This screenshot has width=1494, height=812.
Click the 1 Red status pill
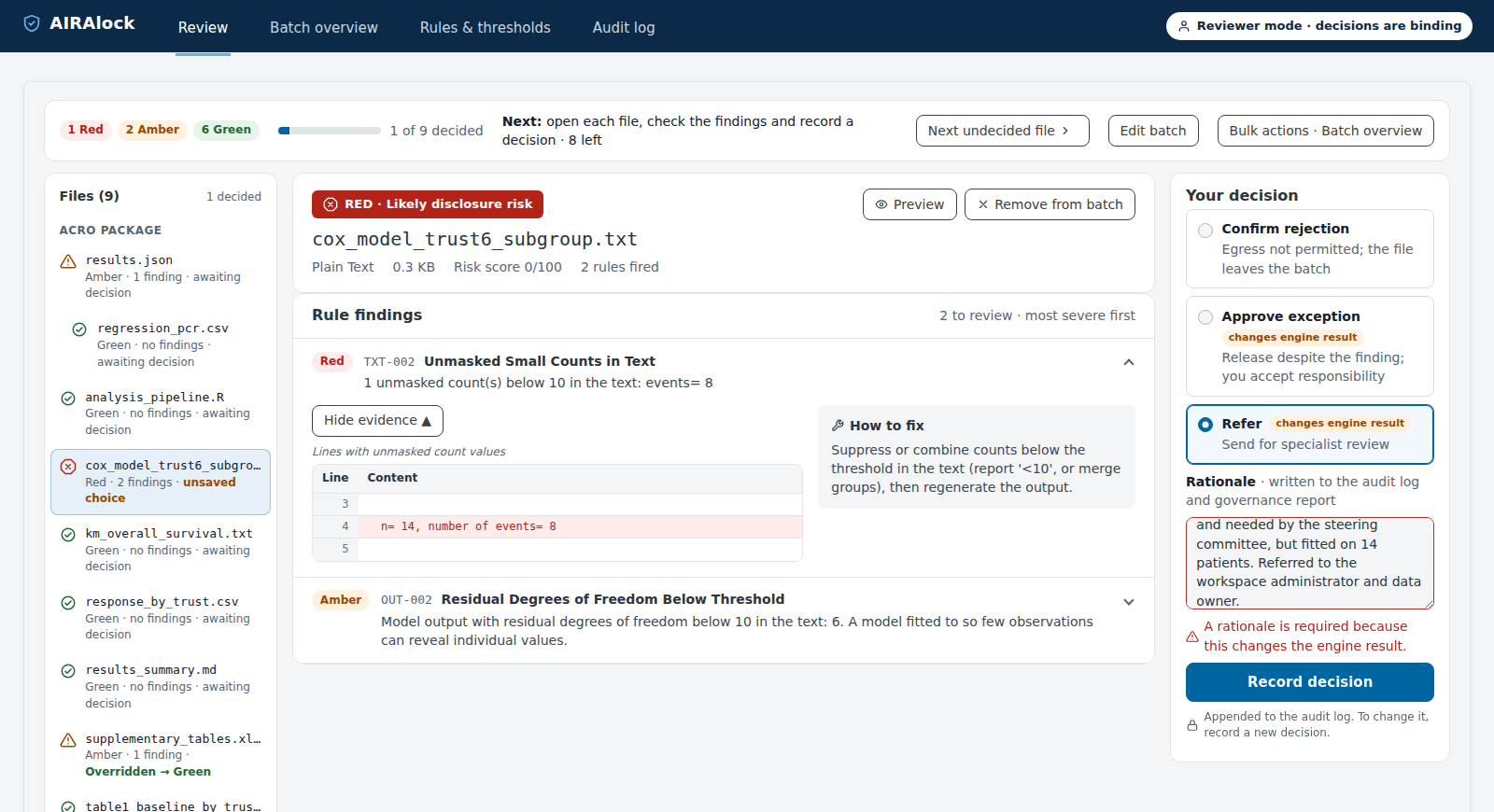(x=85, y=130)
